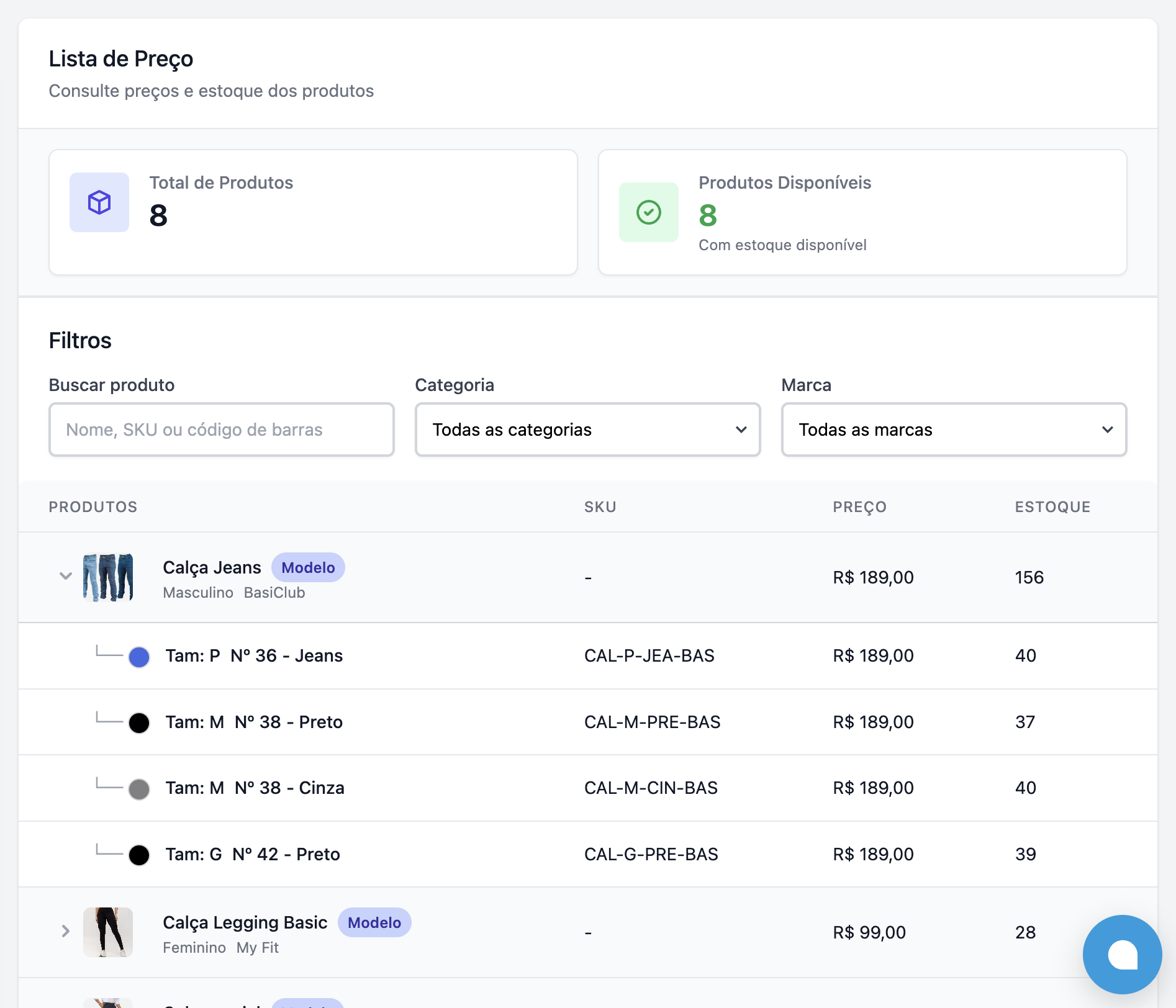Select the CAL-M-CIN-BAS SKU text
This screenshot has height=1008, width=1176.
click(651, 788)
